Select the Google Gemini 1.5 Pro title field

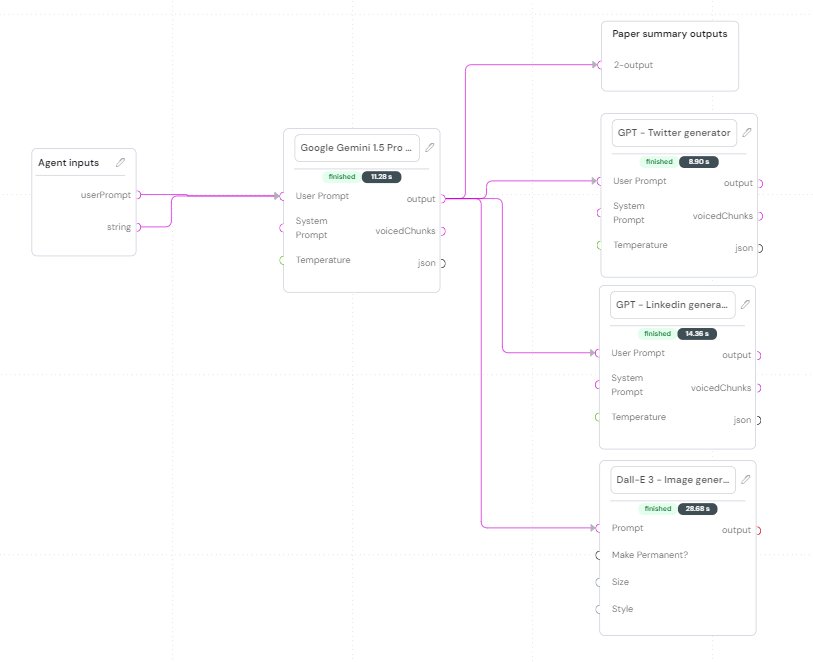coord(357,148)
